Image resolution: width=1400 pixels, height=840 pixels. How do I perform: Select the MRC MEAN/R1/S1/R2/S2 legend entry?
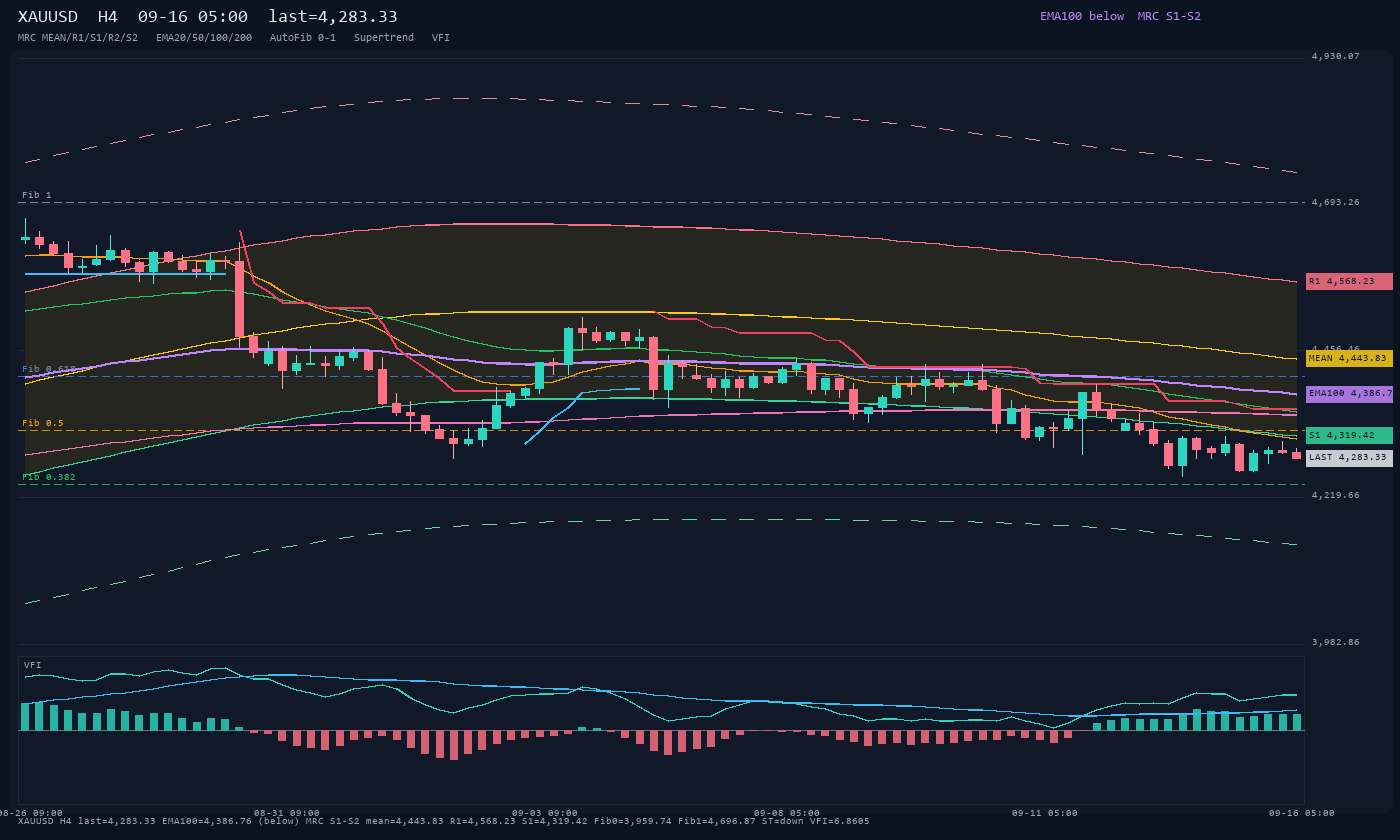coord(78,38)
